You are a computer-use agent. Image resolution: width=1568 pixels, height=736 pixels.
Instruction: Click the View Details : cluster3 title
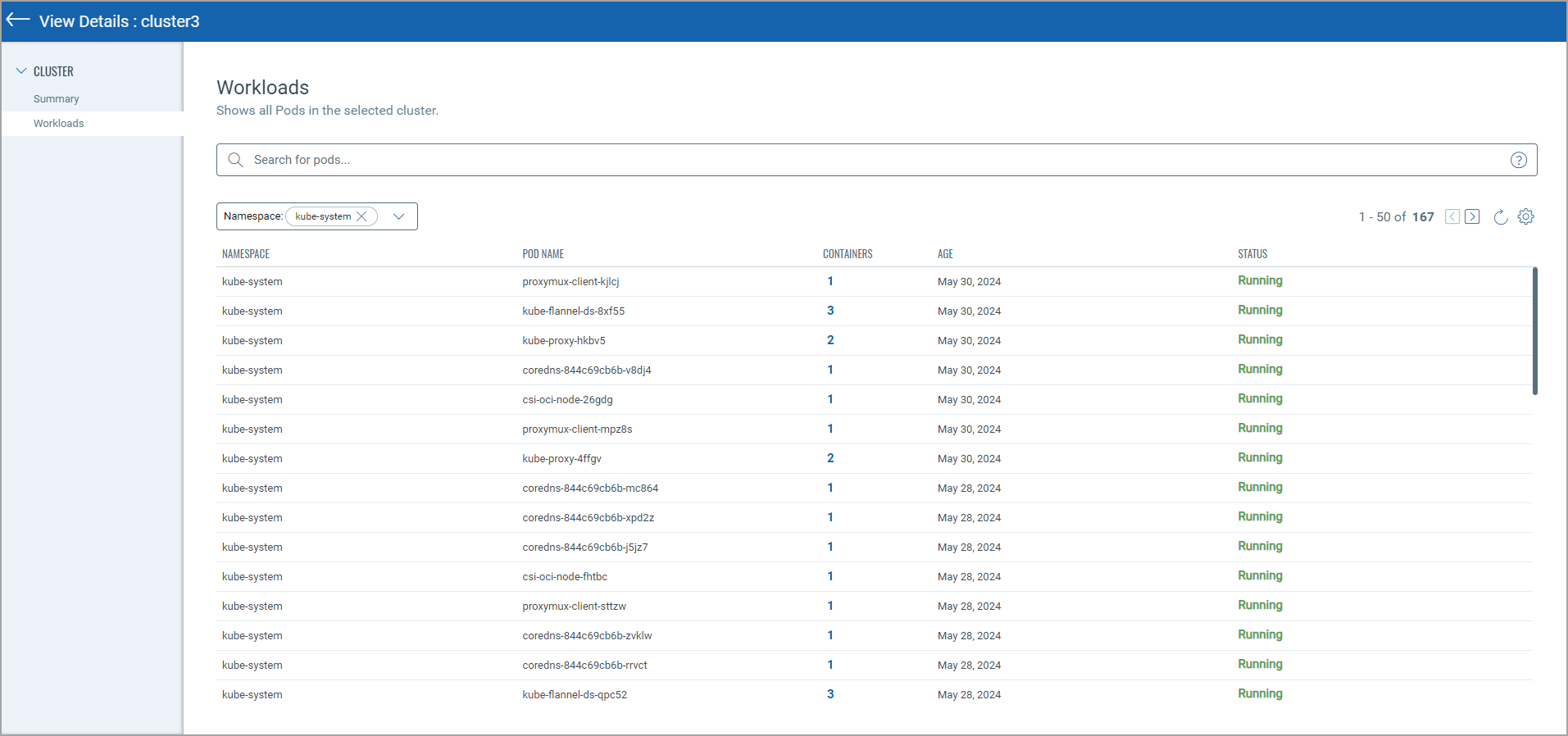pos(120,21)
